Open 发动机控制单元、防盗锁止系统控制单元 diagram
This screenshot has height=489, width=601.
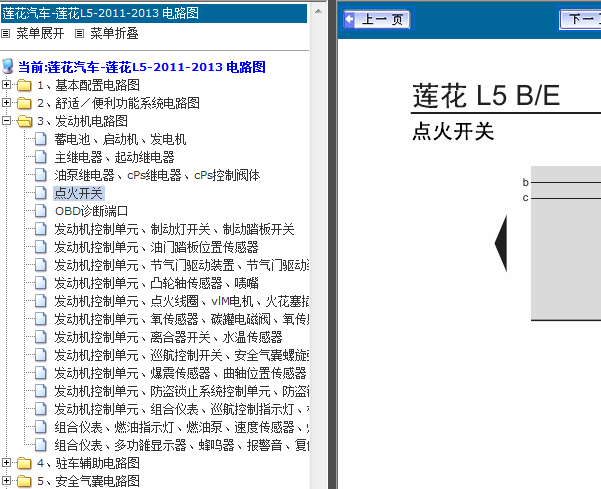tap(181, 391)
